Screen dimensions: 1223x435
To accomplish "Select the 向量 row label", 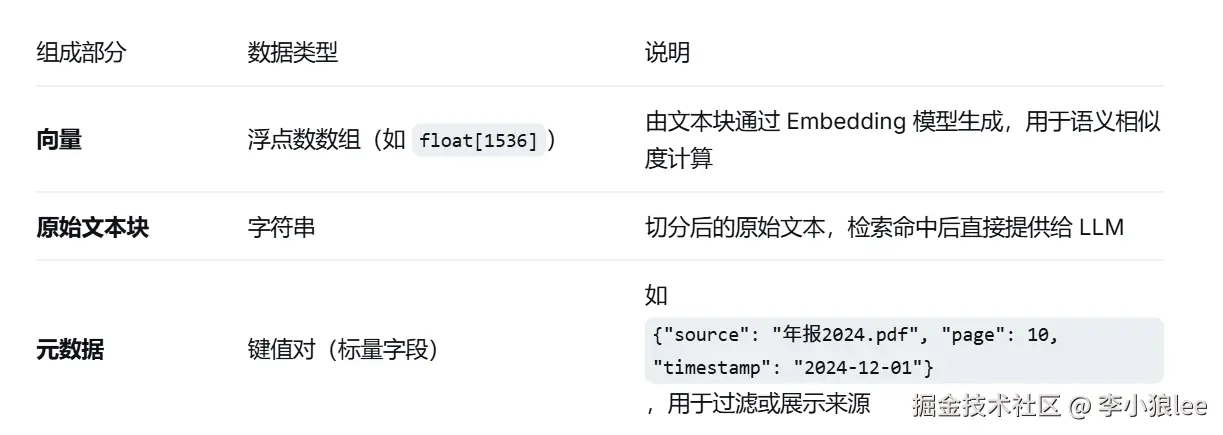I will coord(59,140).
